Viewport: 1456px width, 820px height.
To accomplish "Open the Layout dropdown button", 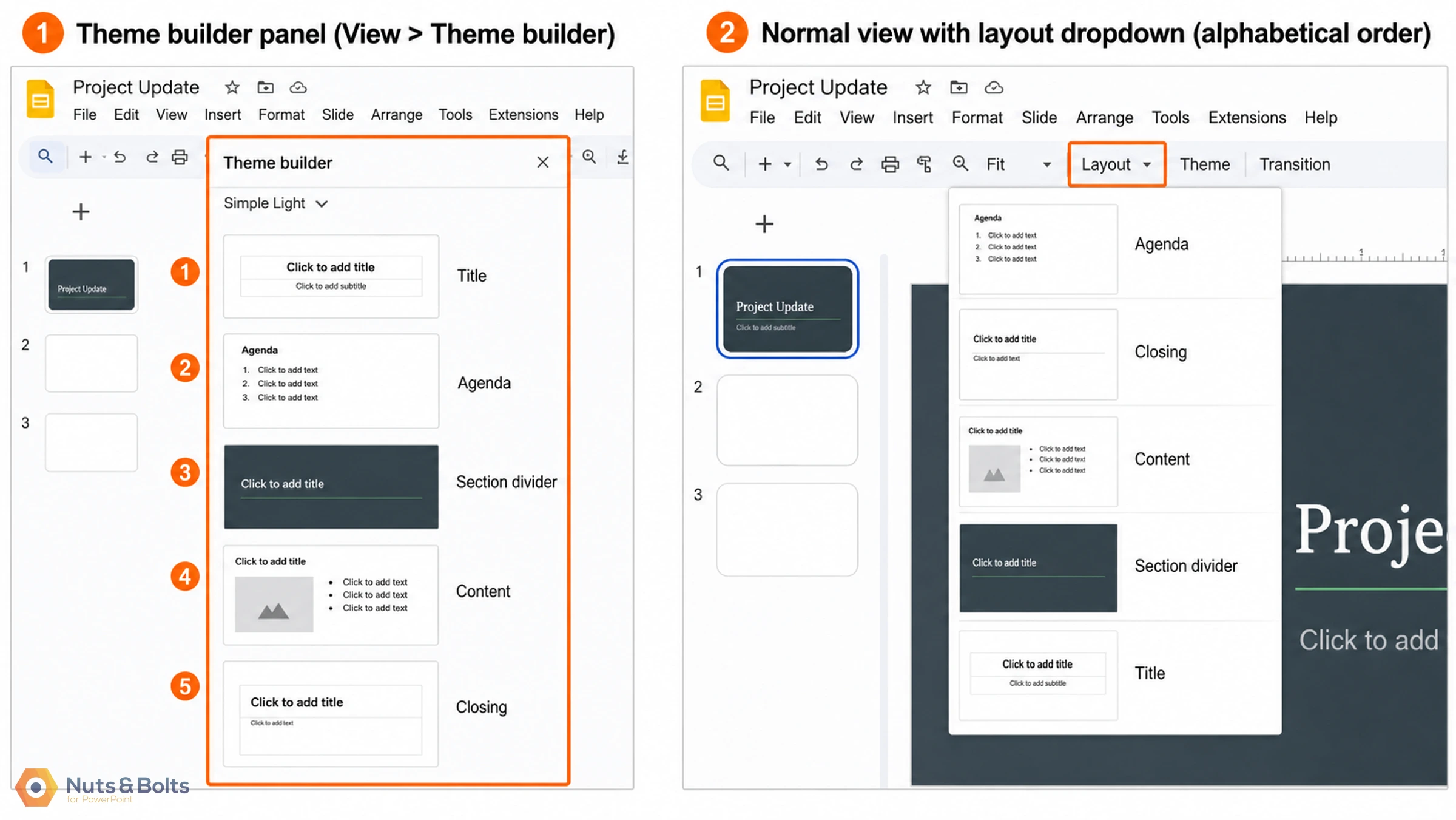I will click(x=1117, y=164).
